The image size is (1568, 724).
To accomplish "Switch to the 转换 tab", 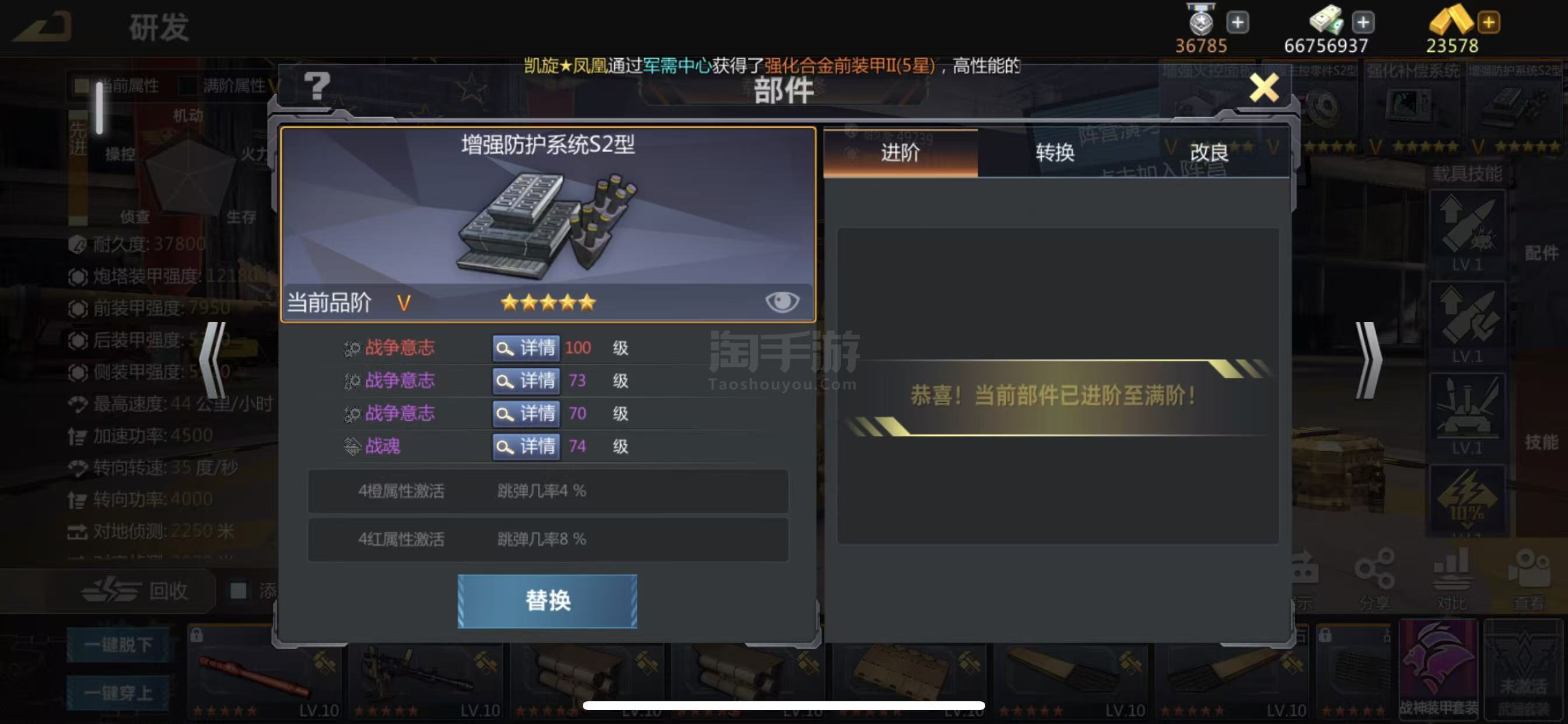I will point(1055,153).
